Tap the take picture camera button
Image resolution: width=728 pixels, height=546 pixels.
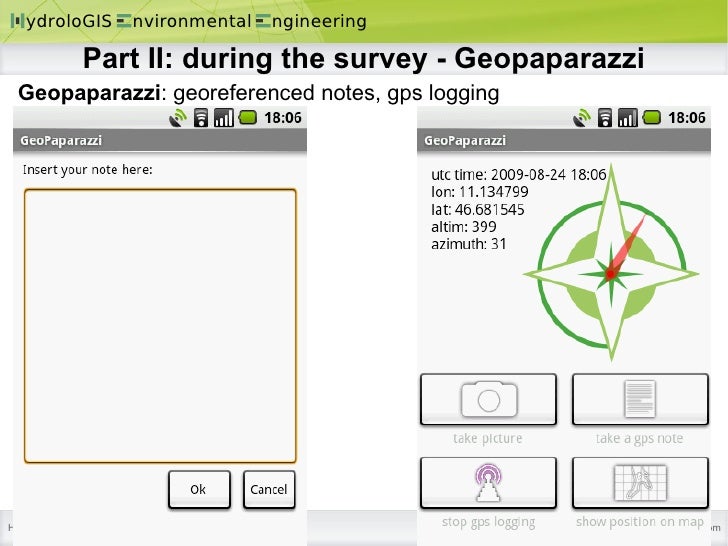coord(488,399)
